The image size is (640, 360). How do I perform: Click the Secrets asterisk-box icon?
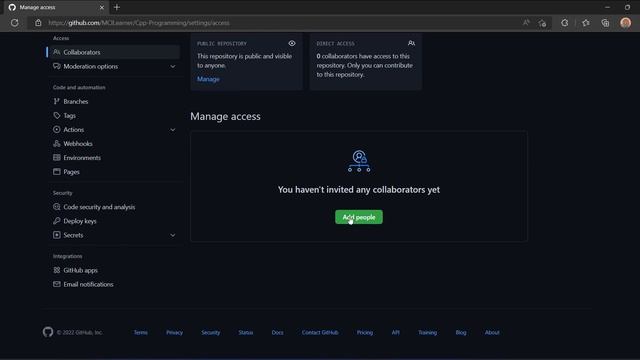pos(57,235)
